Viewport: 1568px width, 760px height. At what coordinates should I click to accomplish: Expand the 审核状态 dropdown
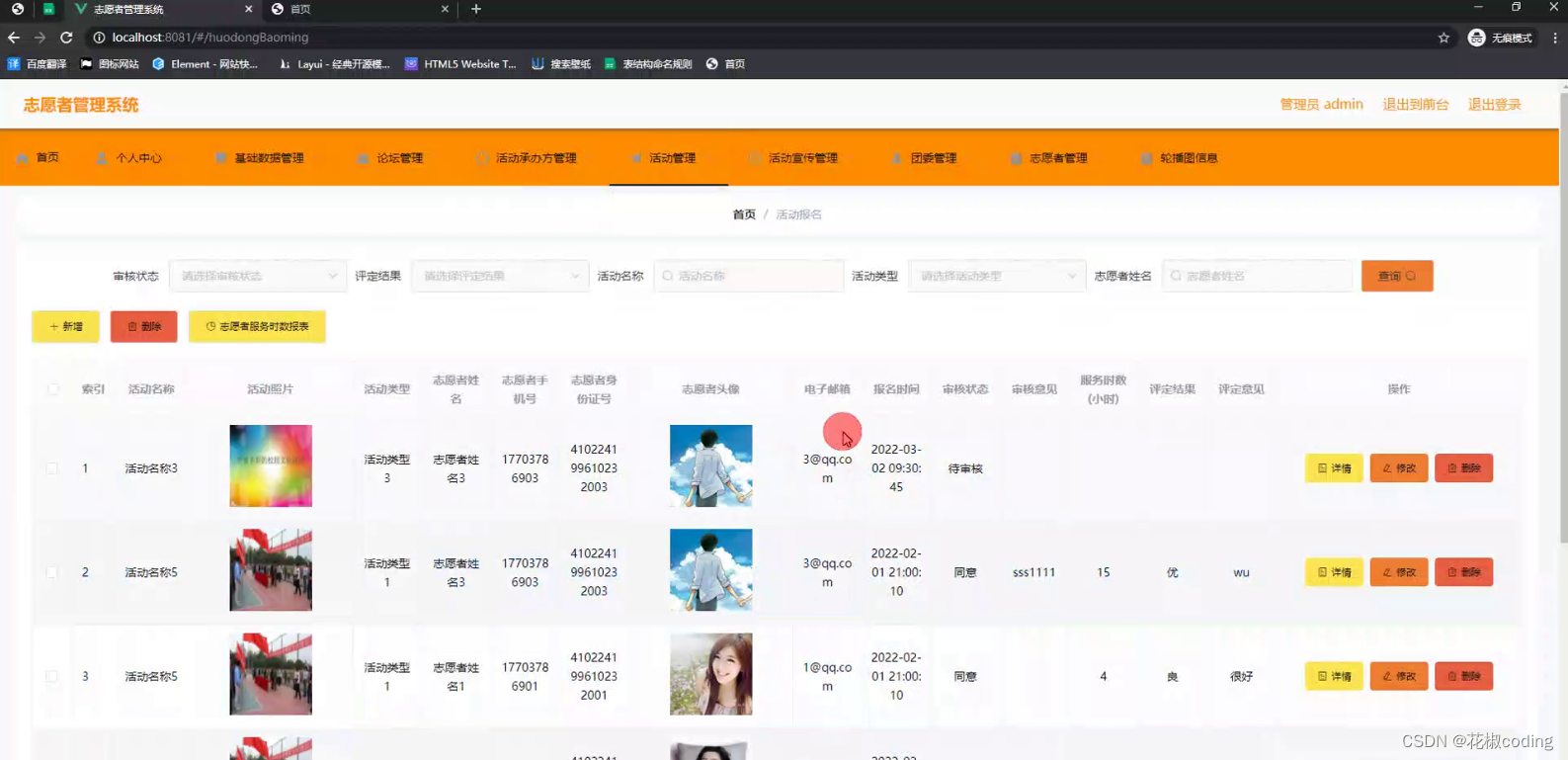tap(257, 276)
